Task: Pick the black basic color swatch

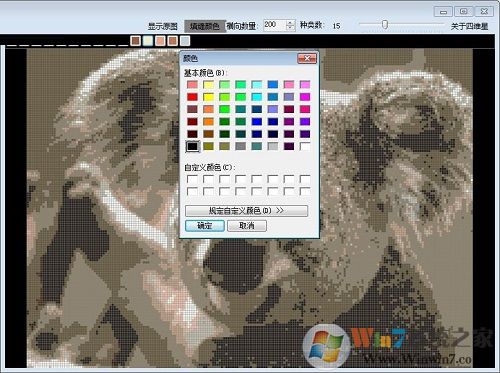Action: coord(192,146)
